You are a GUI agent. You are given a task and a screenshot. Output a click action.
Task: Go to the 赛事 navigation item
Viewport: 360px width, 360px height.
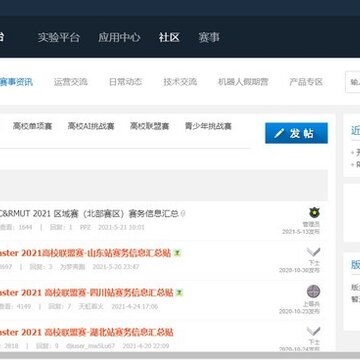tap(209, 37)
